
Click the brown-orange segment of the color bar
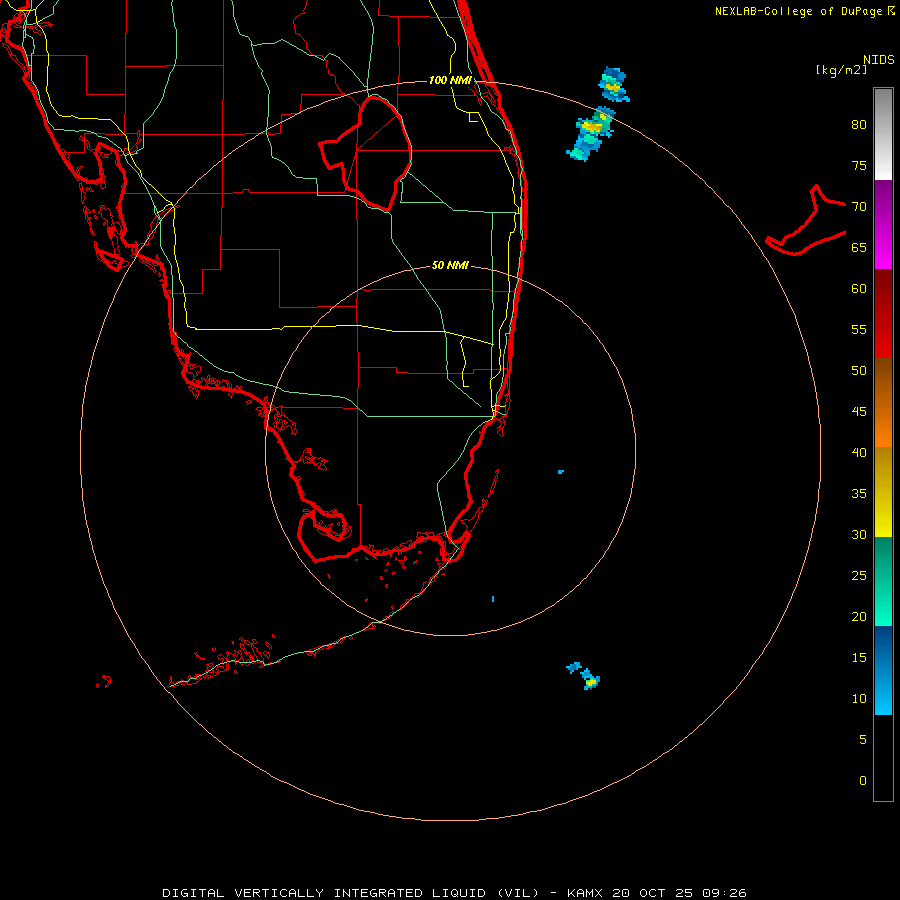pyautogui.click(x=883, y=402)
